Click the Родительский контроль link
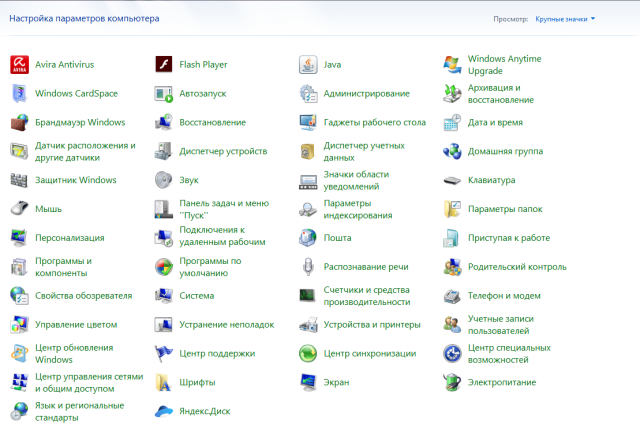The image size is (640, 424). coord(517,267)
